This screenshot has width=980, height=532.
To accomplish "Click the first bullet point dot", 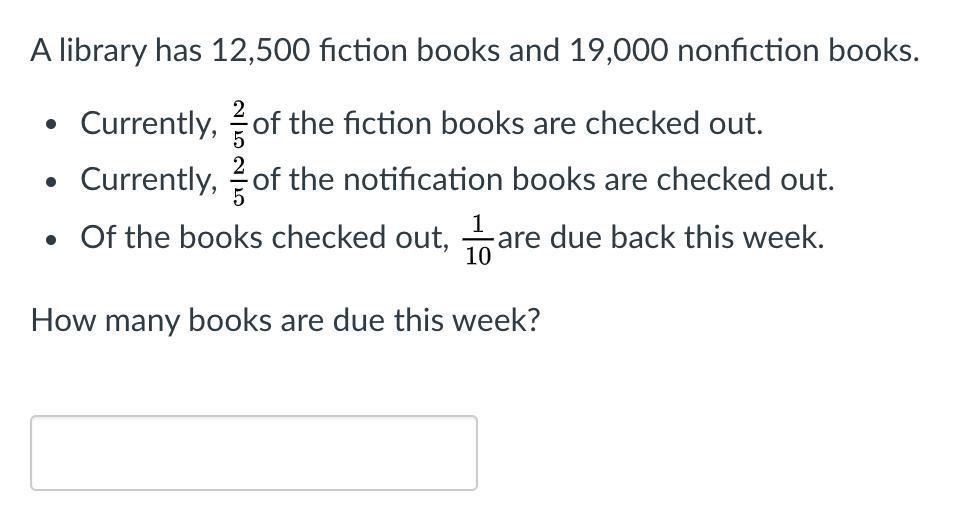I will click(x=51, y=124).
